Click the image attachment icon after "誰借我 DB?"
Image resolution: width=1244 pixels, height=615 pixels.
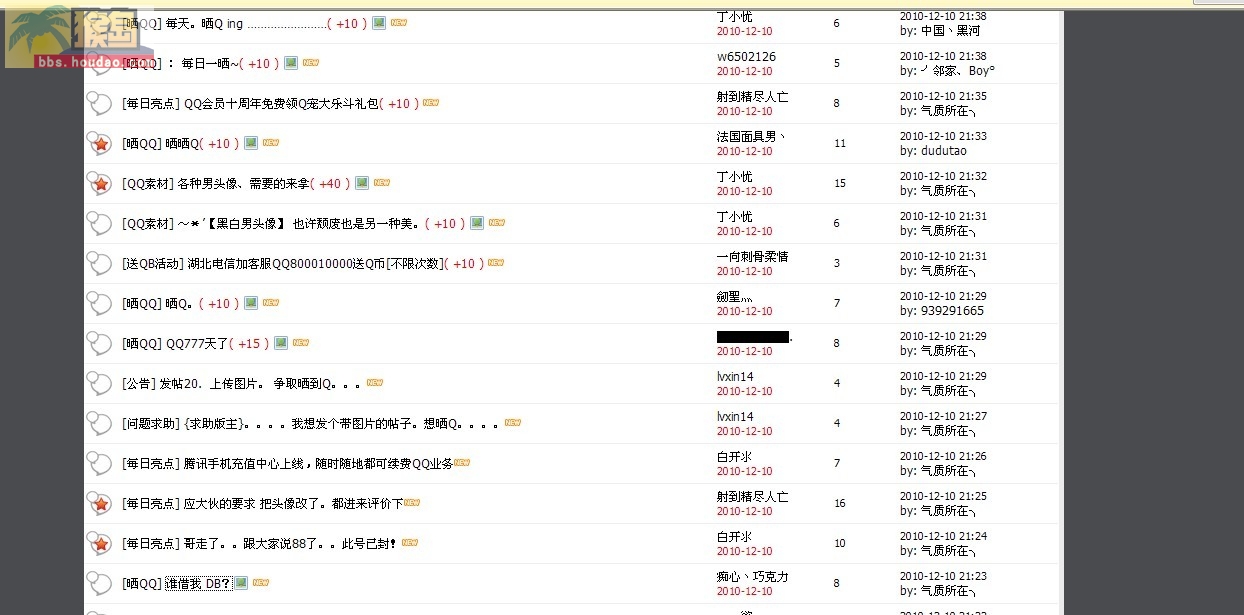(x=241, y=583)
